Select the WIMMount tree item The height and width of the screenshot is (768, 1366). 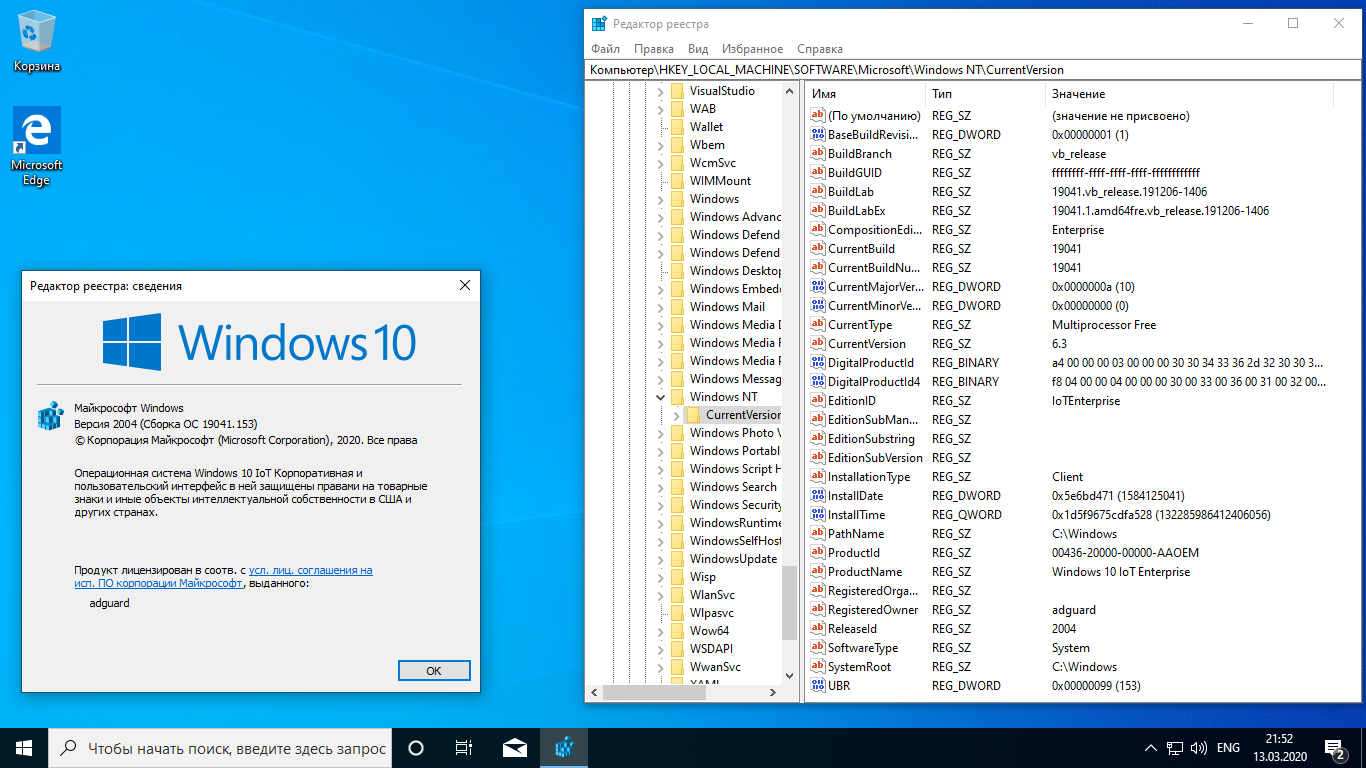click(720, 181)
